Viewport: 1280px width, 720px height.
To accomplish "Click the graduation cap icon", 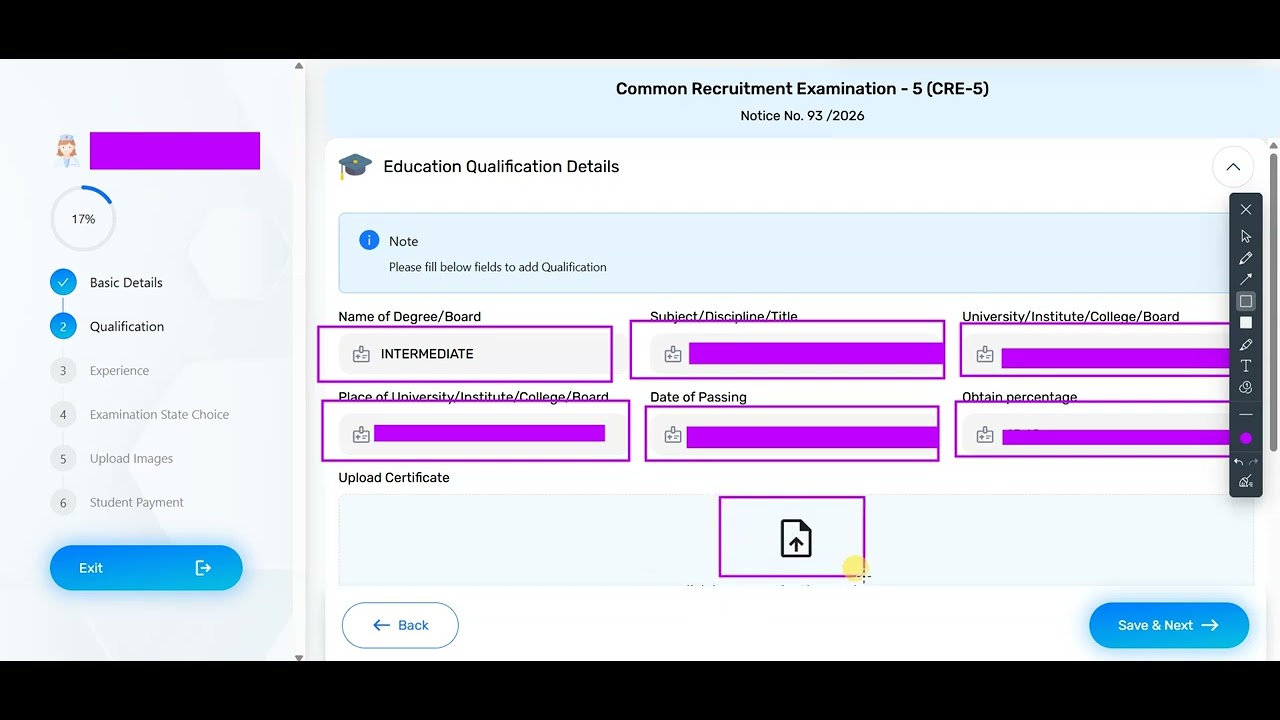I will 355,166.
